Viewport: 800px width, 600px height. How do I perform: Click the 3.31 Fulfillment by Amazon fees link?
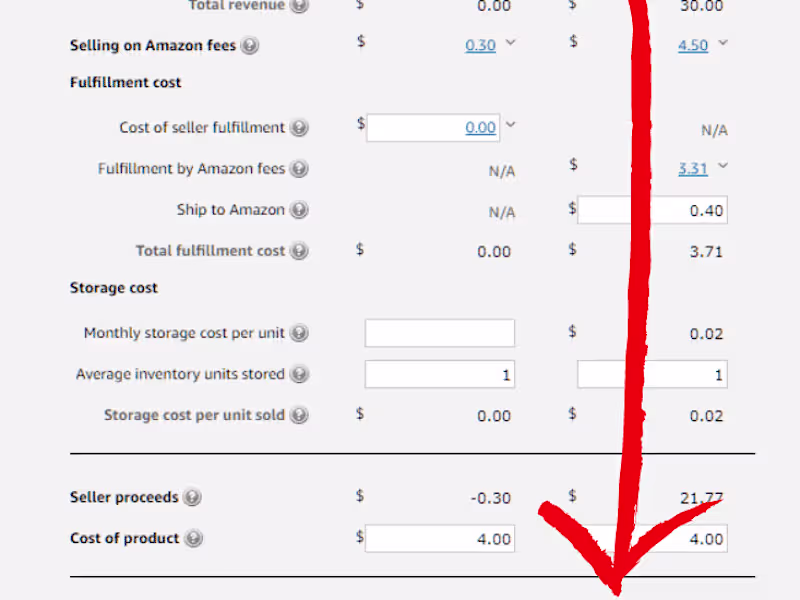point(693,169)
